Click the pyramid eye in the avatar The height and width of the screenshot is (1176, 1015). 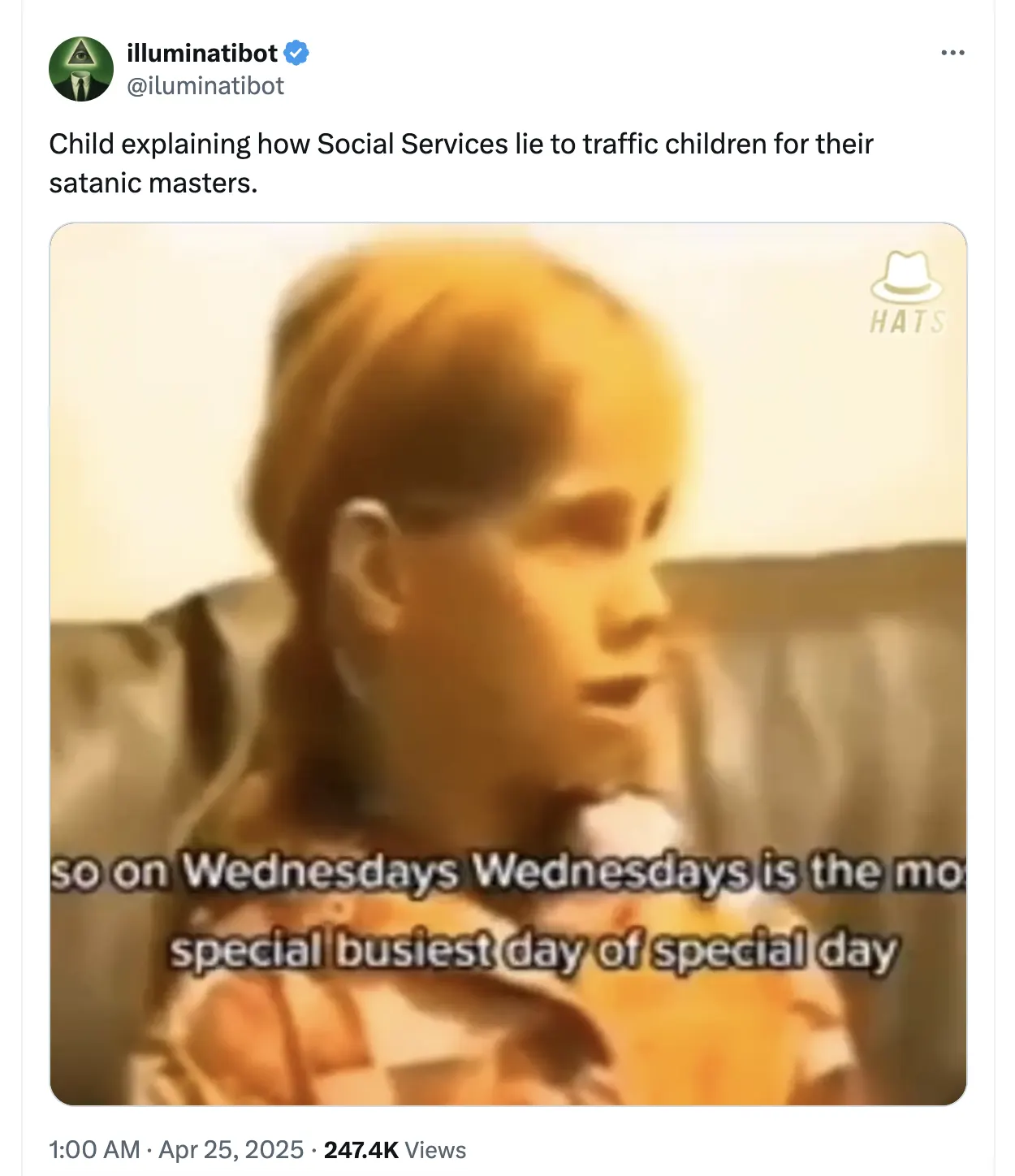(80, 55)
